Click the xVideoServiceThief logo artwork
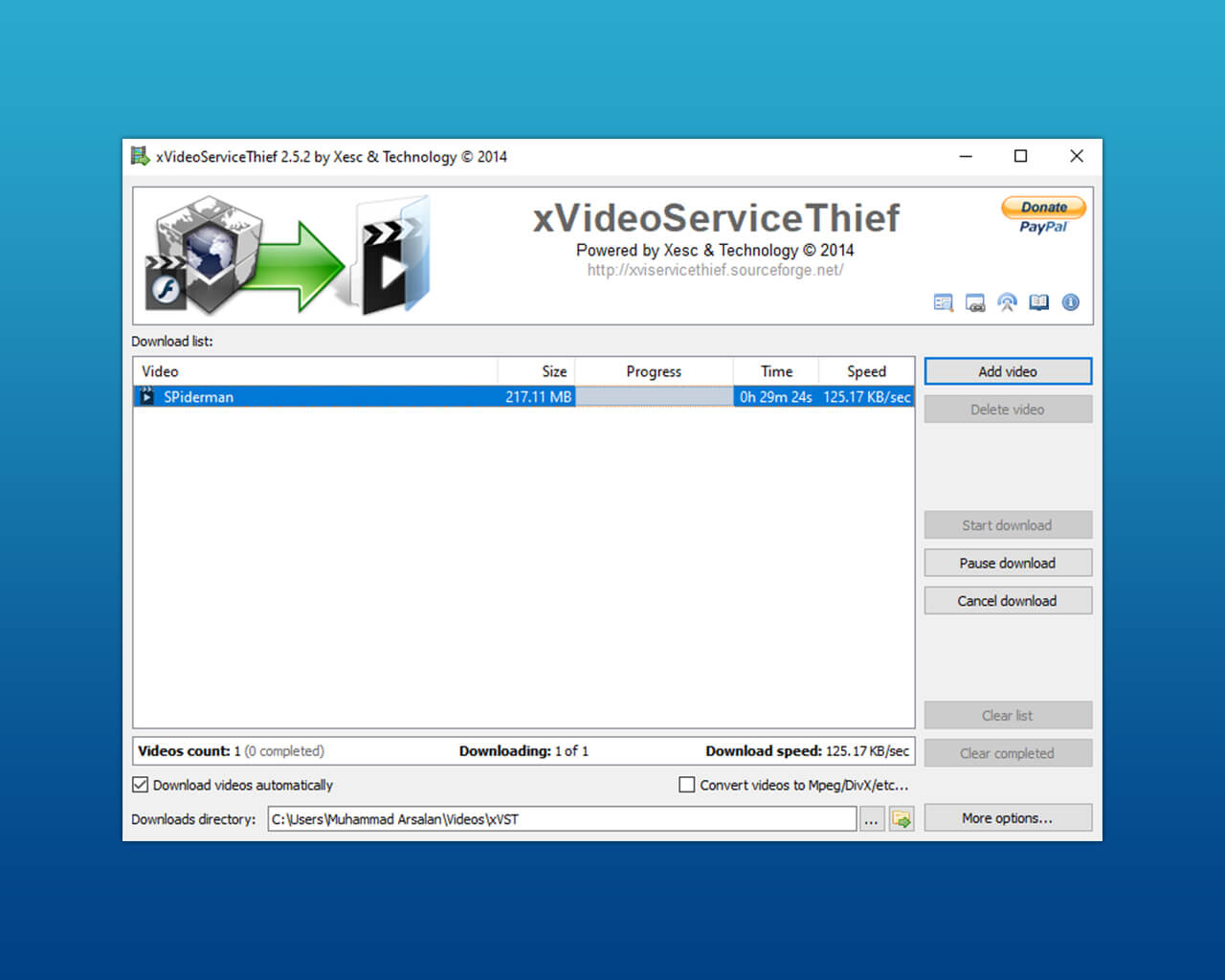Screen dimensions: 1225x980 tap(288, 256)
